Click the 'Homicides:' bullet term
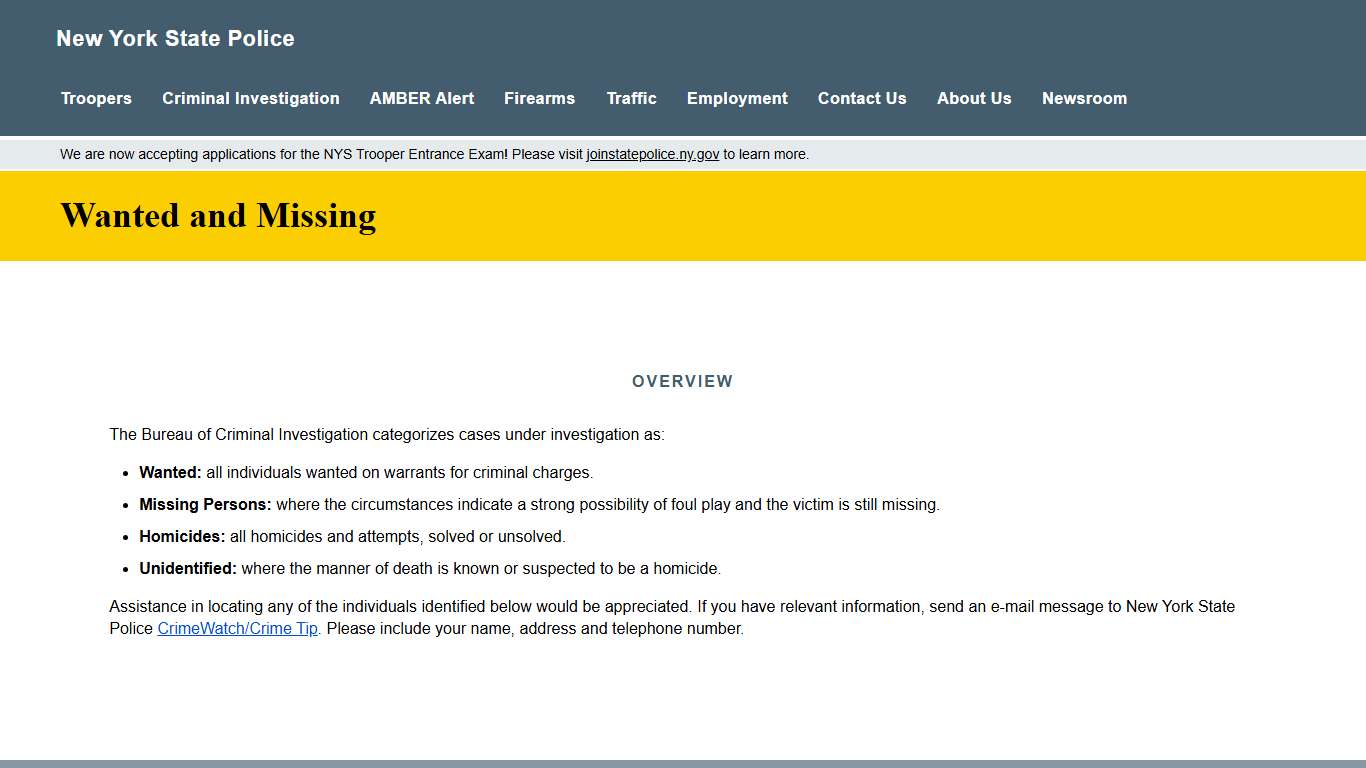The height and width of the screenshot is (768, 1366). 182,537
